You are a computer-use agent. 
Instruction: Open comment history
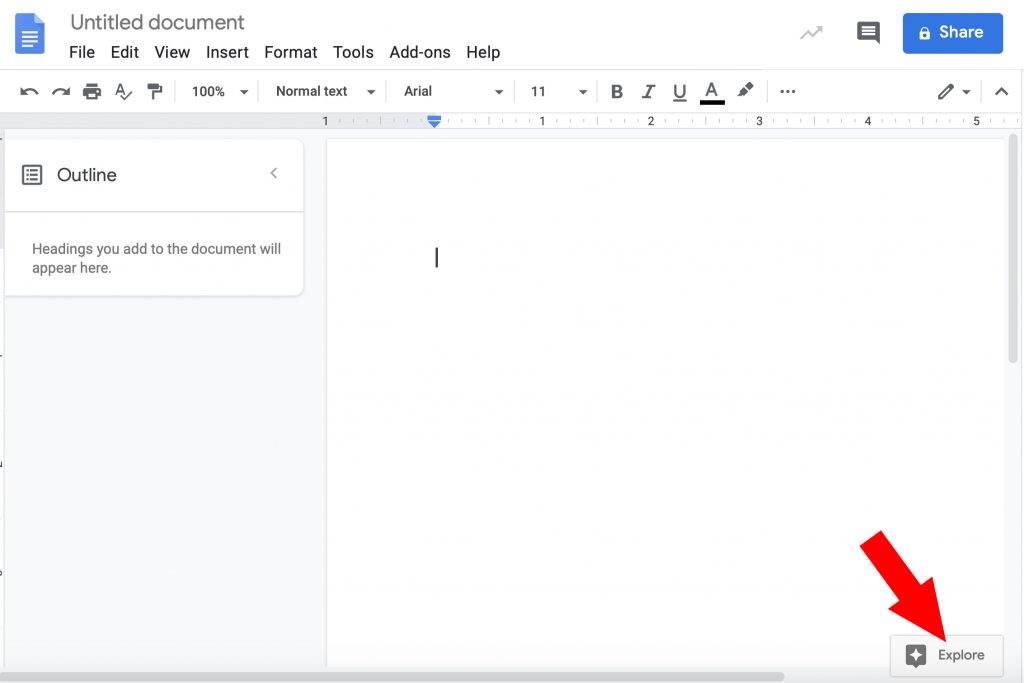(x=868, y=32)
